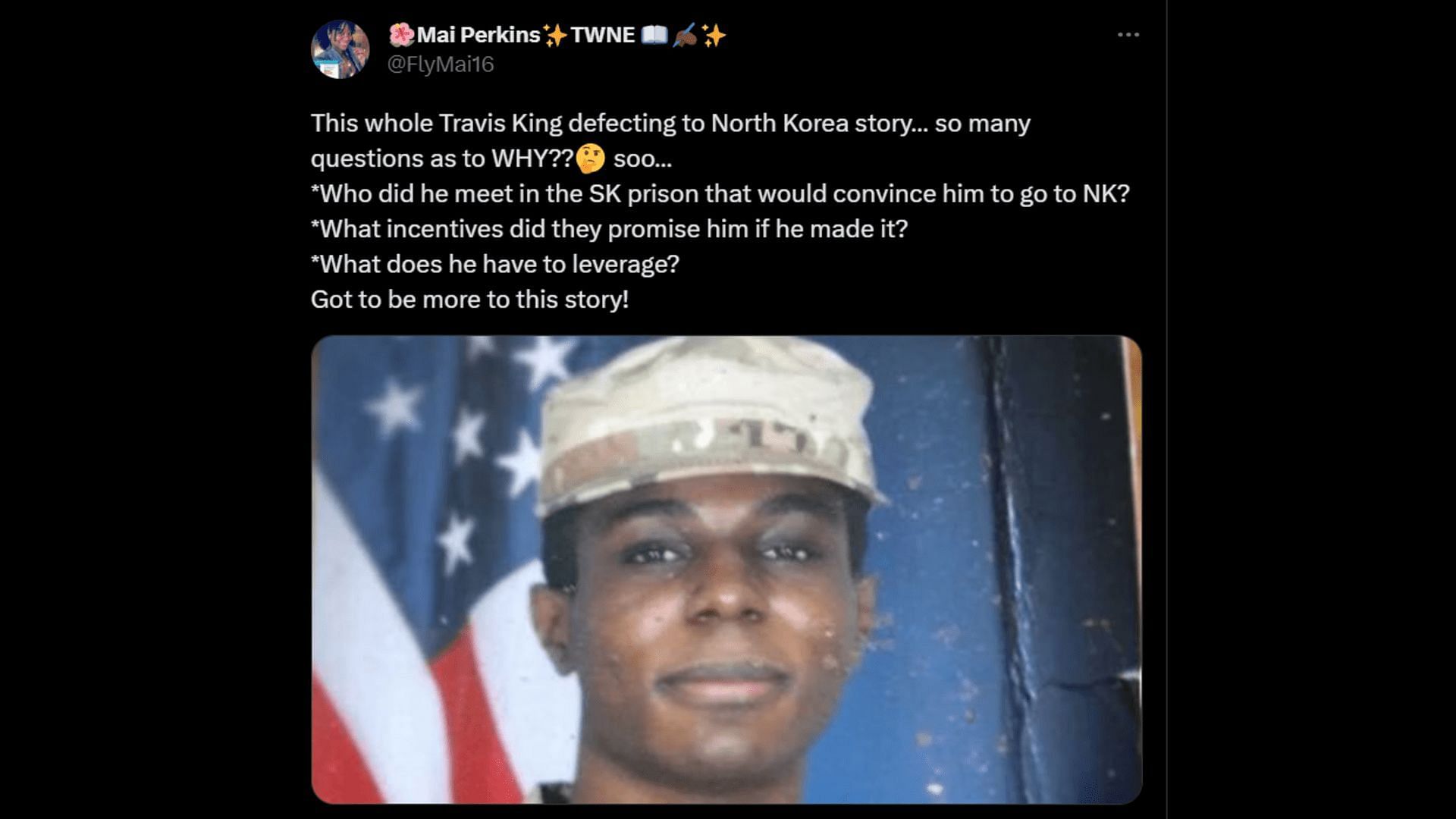Viewport: 1456px width, 819px height.
Task: Click the line 'What does he have to leverage?'
Action: (x=495, y=264)
